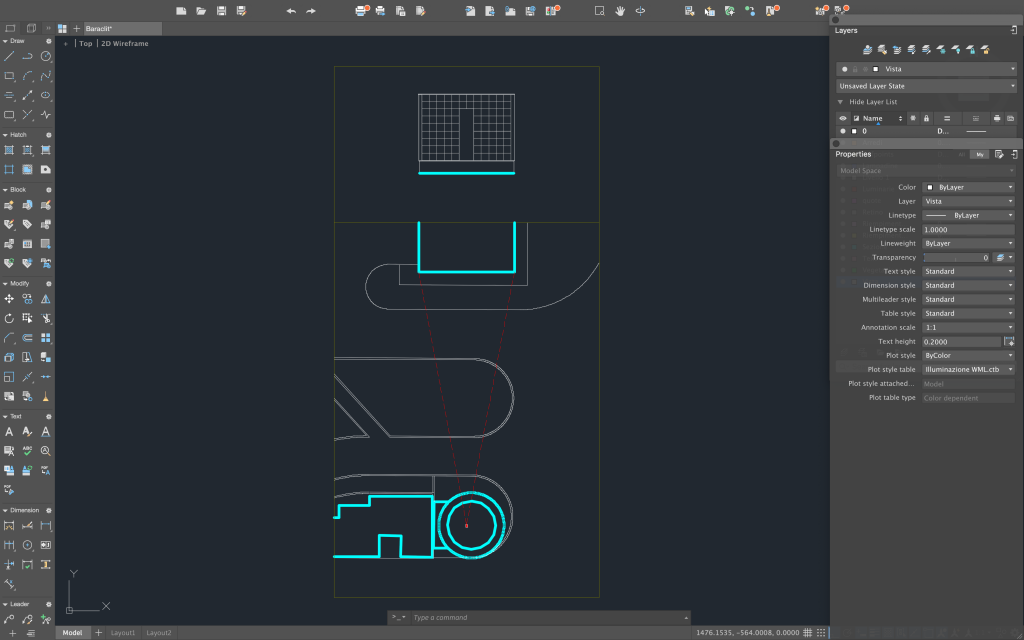This screenshot has width=1024, height=640.
Task: Select the Mirror tool in Modify
Action: [x=46, y=299]
